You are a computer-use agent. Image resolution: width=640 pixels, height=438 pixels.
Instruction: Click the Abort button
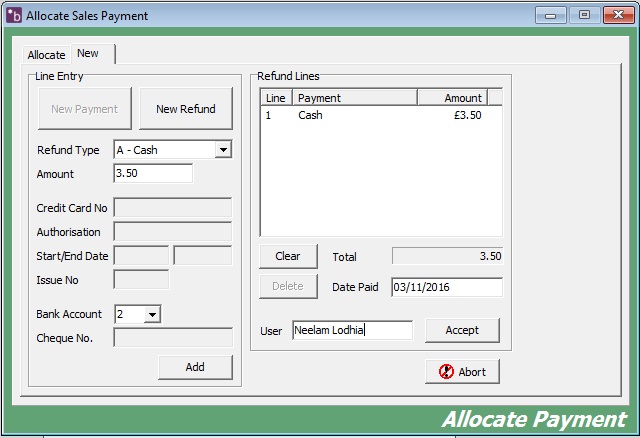[462, 371]
